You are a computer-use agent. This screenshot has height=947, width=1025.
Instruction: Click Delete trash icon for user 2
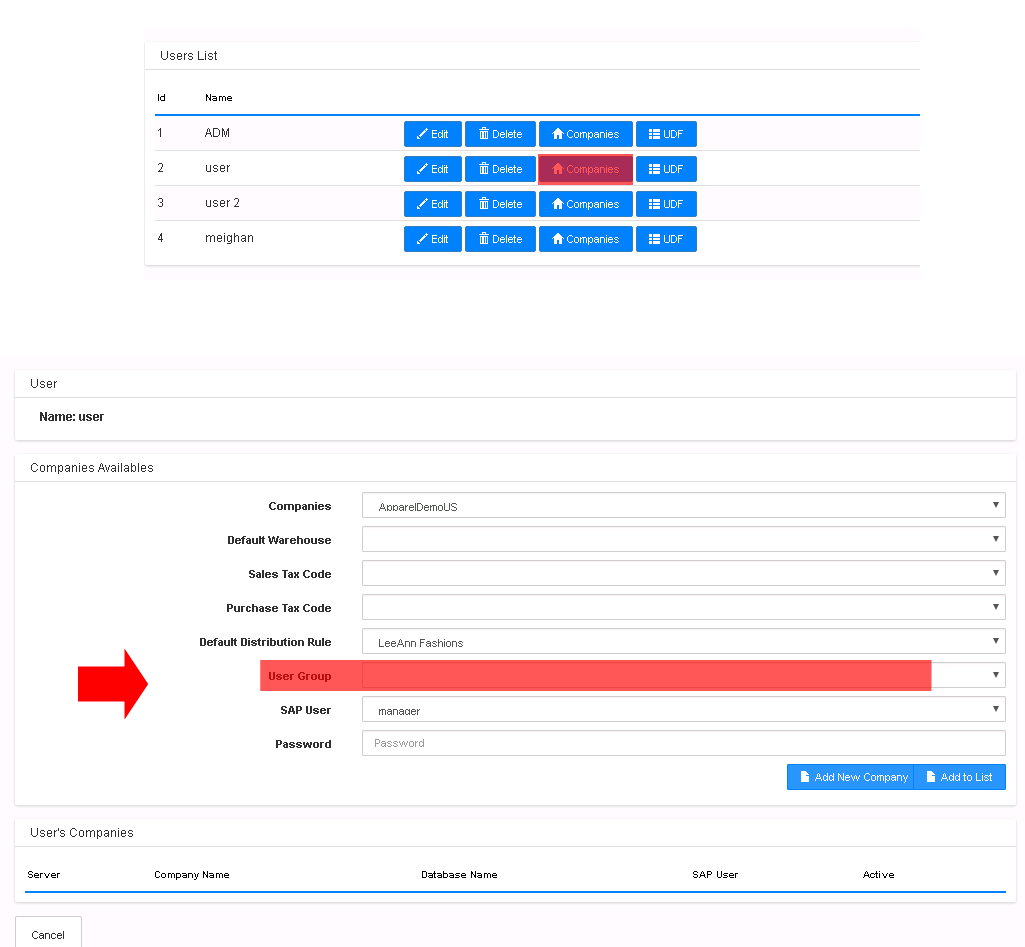pos(483,204)
